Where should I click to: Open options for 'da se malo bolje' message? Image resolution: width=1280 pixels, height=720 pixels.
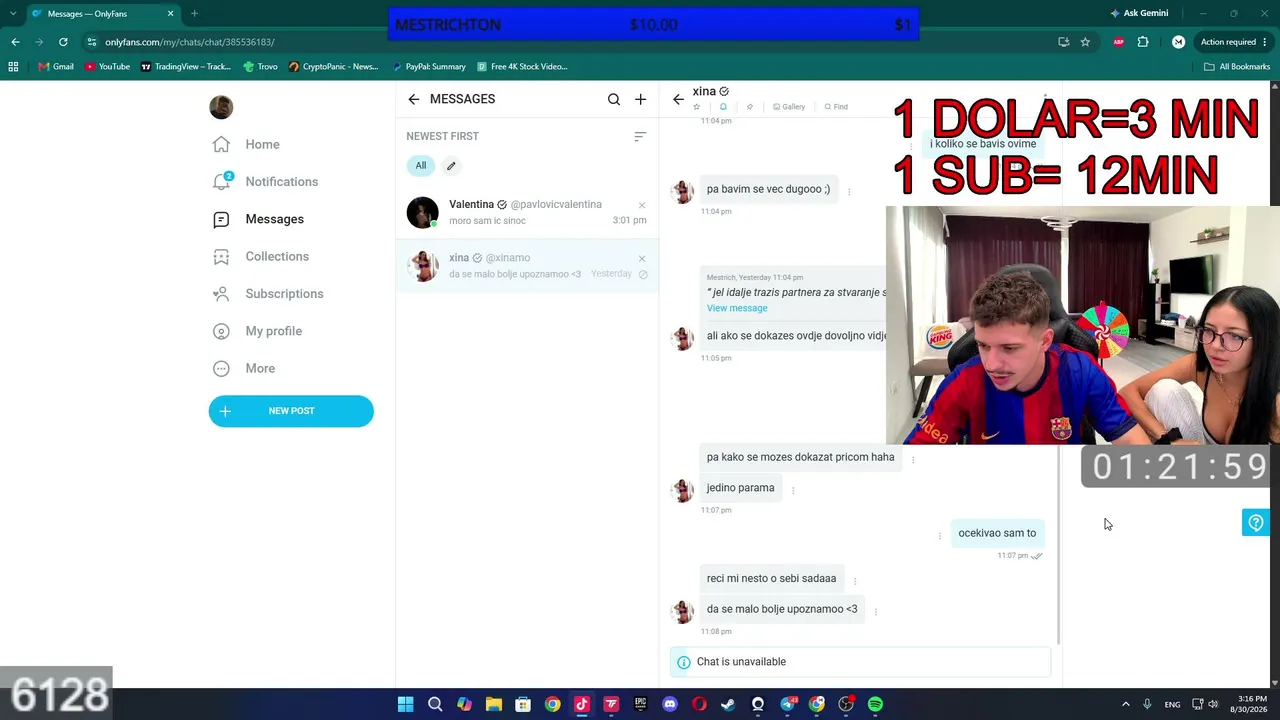875,611
